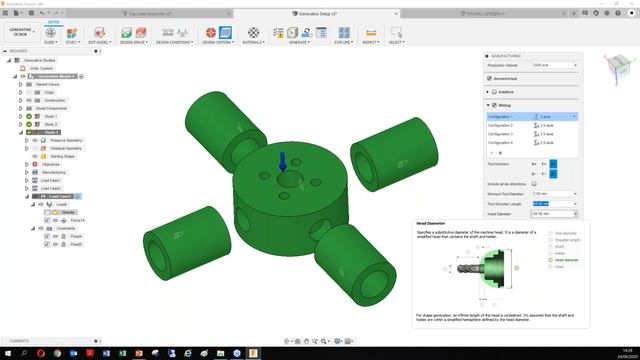
Task: Open the data panel grid icon
Action: point(5,13)
